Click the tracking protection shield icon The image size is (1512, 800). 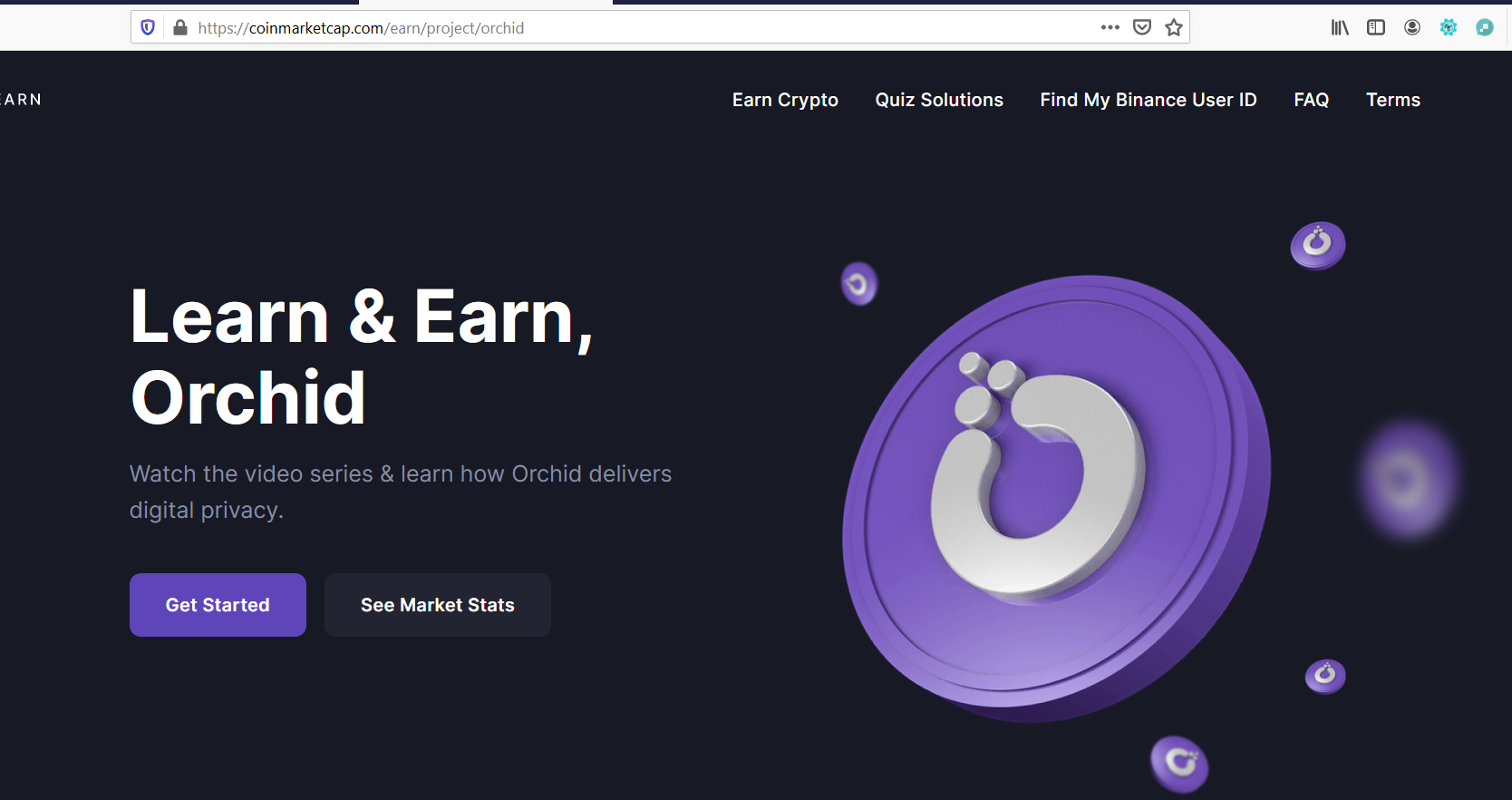pos(148,27)
